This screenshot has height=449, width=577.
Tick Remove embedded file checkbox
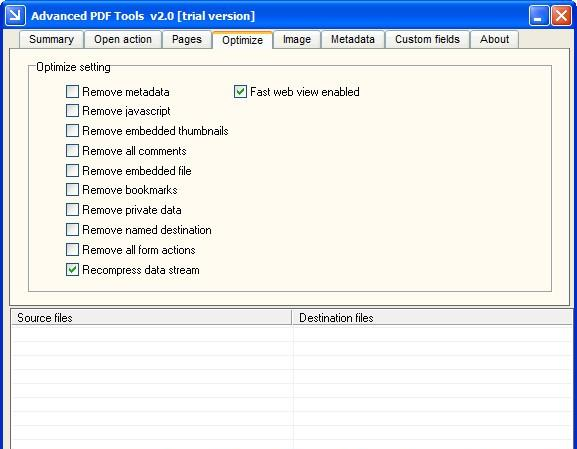72,170
